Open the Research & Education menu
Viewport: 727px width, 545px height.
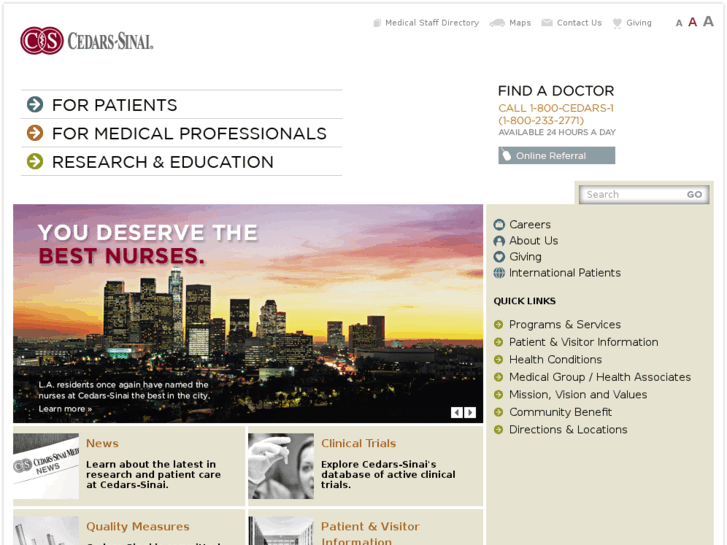[163, 162]
